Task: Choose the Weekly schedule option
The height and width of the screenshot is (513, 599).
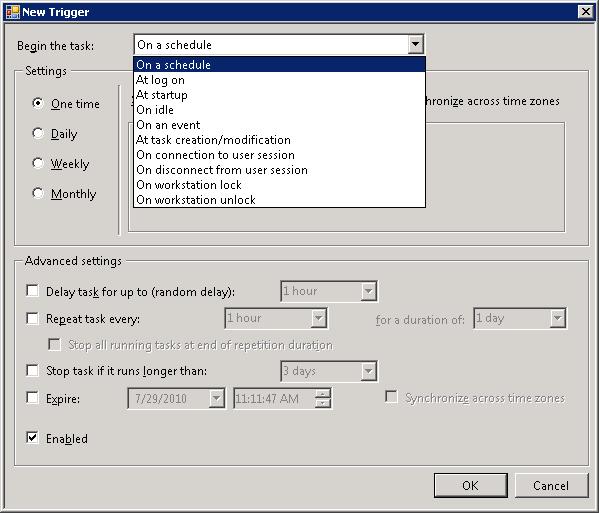Action: pos(38,163)
